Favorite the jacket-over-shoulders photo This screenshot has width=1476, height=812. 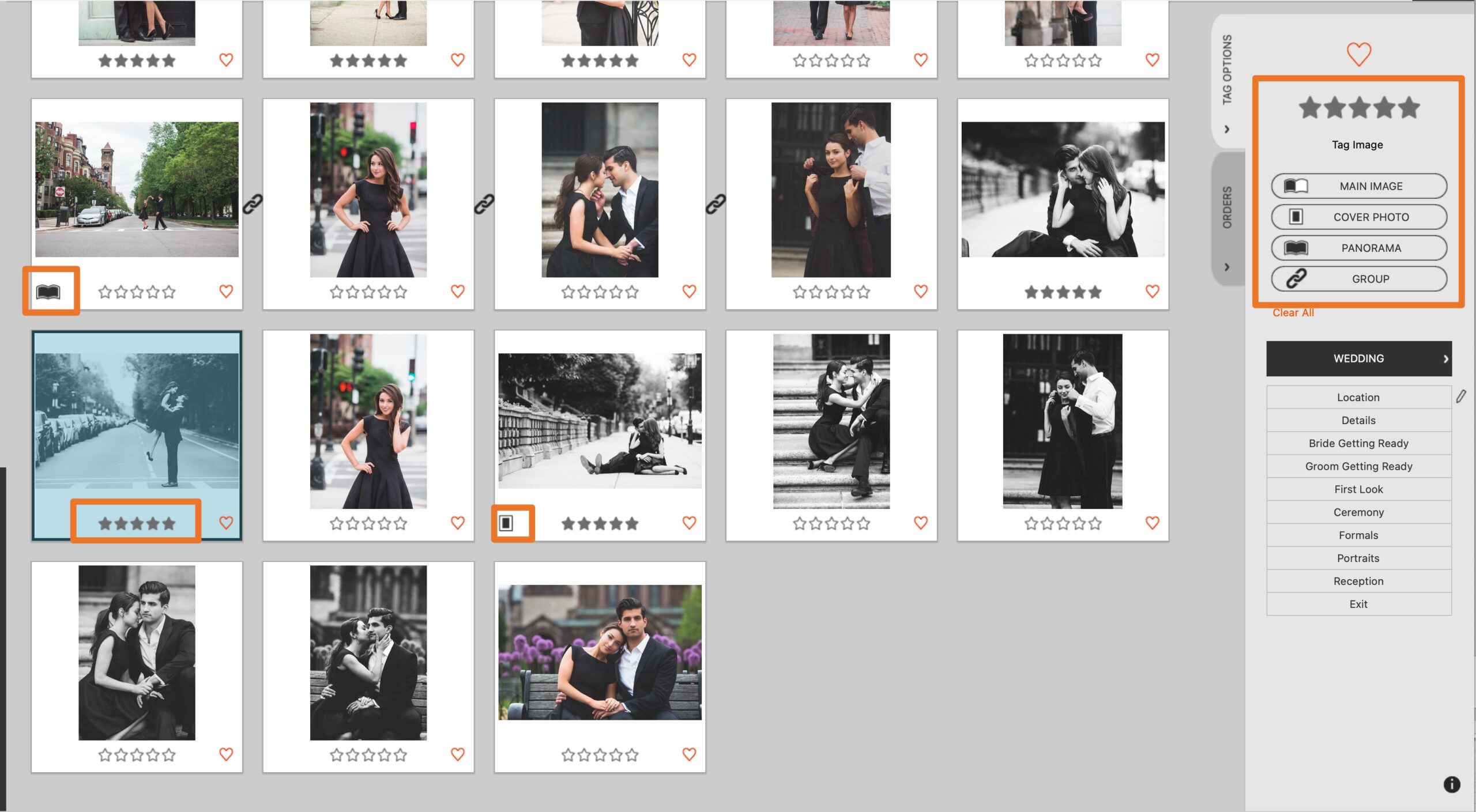921,292
